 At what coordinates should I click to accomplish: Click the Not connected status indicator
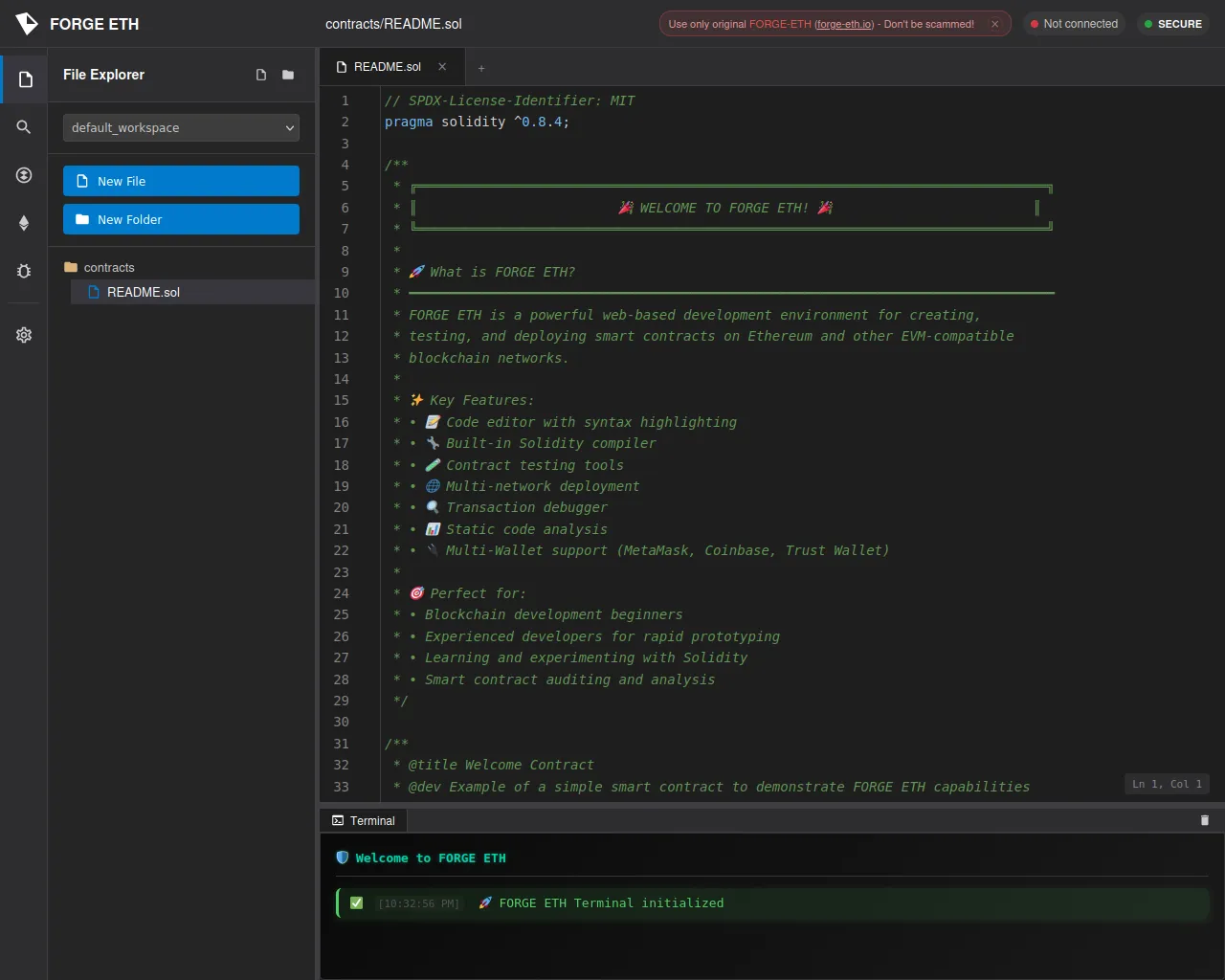coord(1074,24)
